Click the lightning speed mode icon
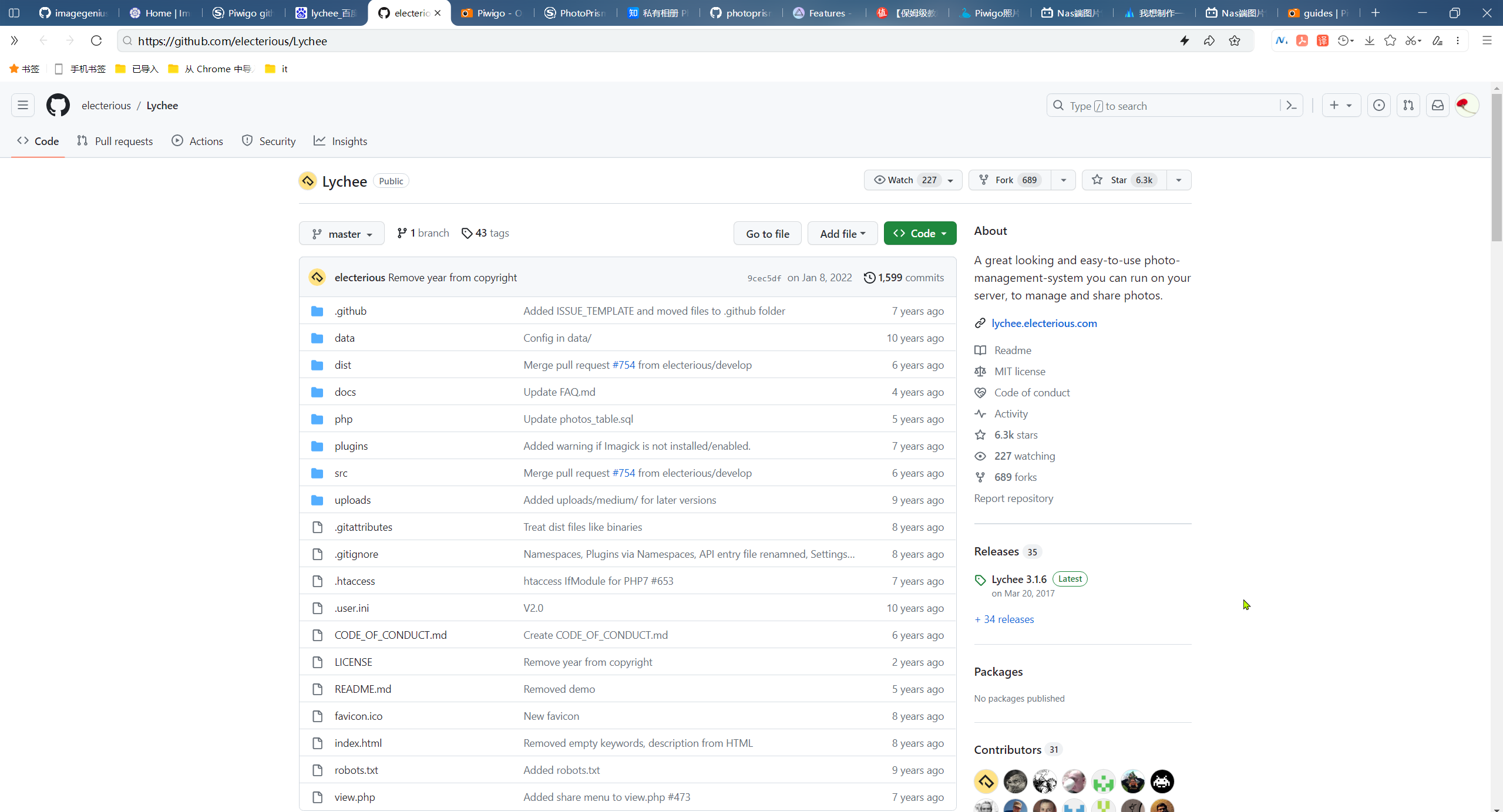Viewport: 1503px width, 812px height. click(1185, 41)
